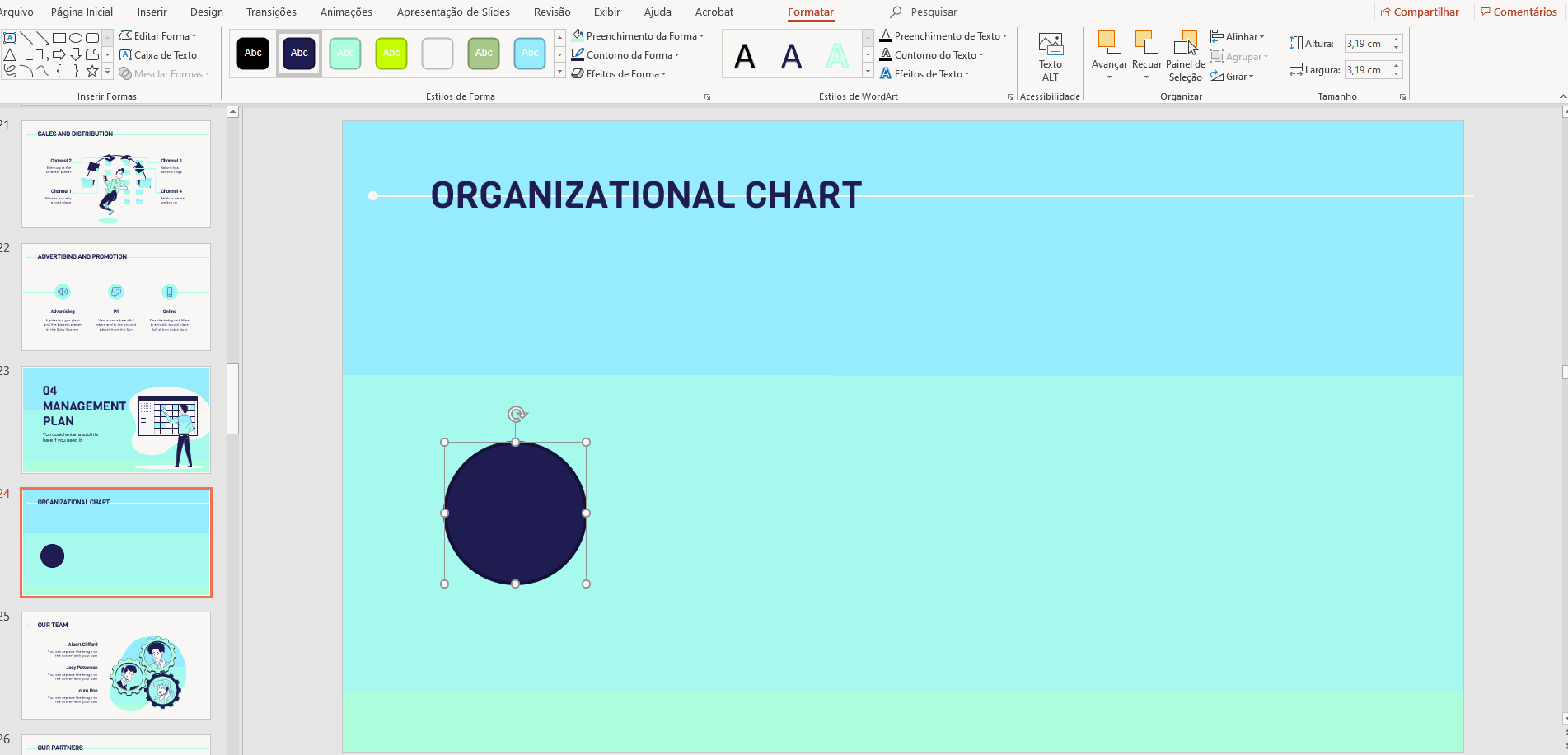Image resolution: width=1568 pixels, height=755 pixels.
Task: Click the Pesquisar search box
Action: (x=934, y=12)
